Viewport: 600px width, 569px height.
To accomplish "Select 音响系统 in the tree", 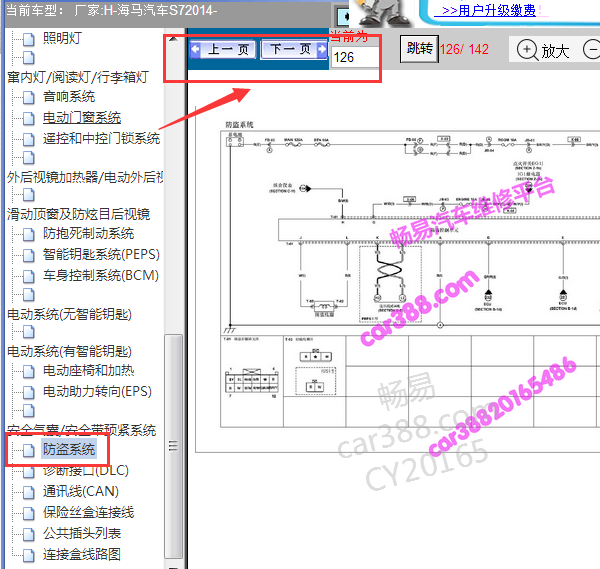I will (x=69, y=96).
